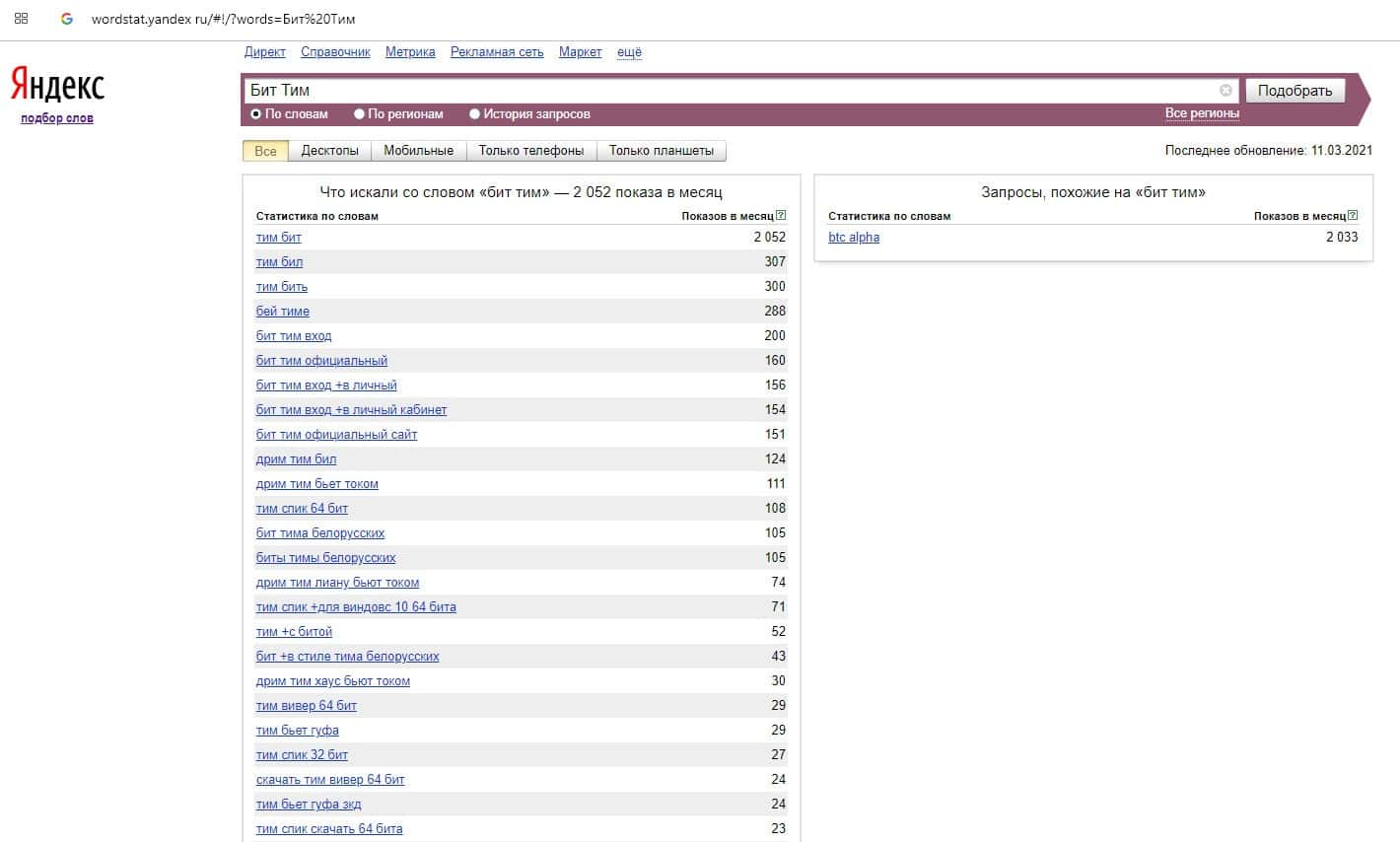Select the "По словам" radio button
The image size is (1400, 842).
[x=256, y=114]
